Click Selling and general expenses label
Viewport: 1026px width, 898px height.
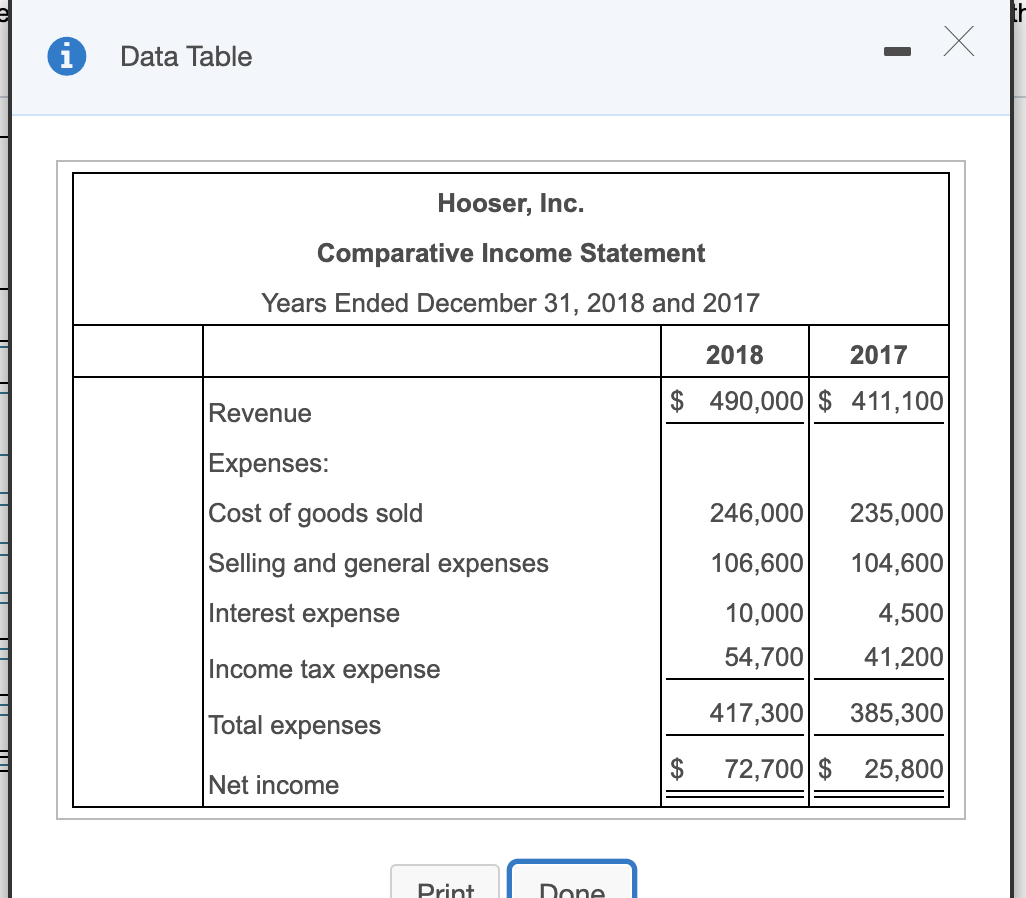(378, 564)
